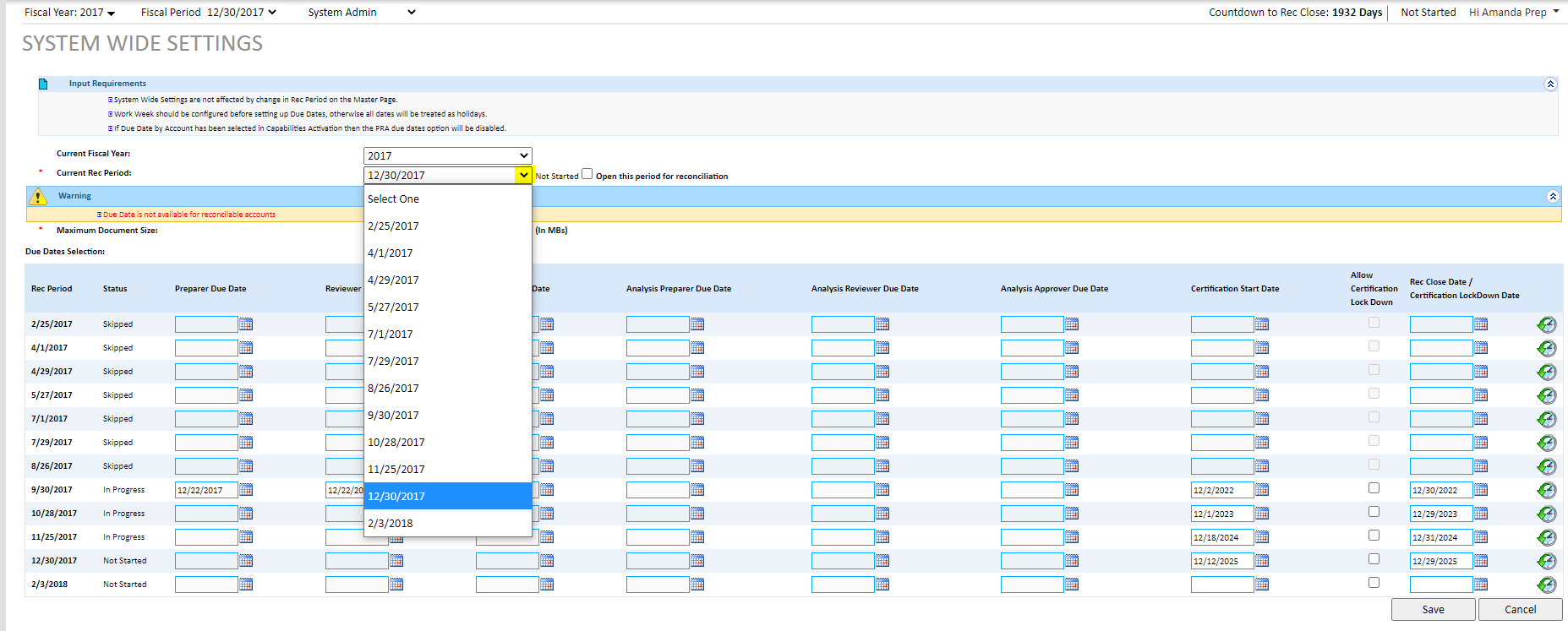The height and width of the screenshot is (631, 1568).
Task: Check Allow Certification Lock Down for 9/30/2017
Action: [x=1374, y=488]
